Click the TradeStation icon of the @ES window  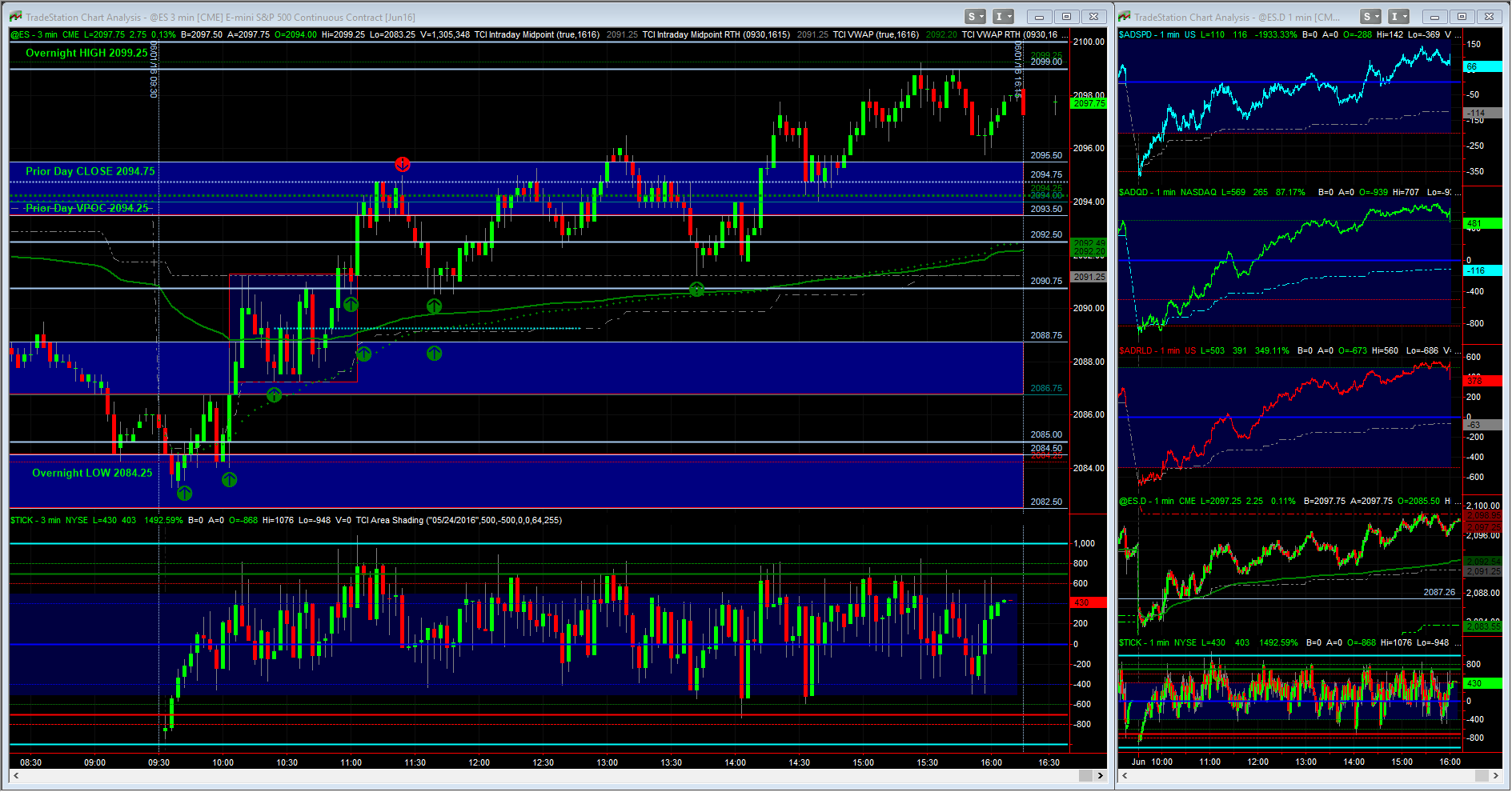pyautogui.click(x=15, y=17)
